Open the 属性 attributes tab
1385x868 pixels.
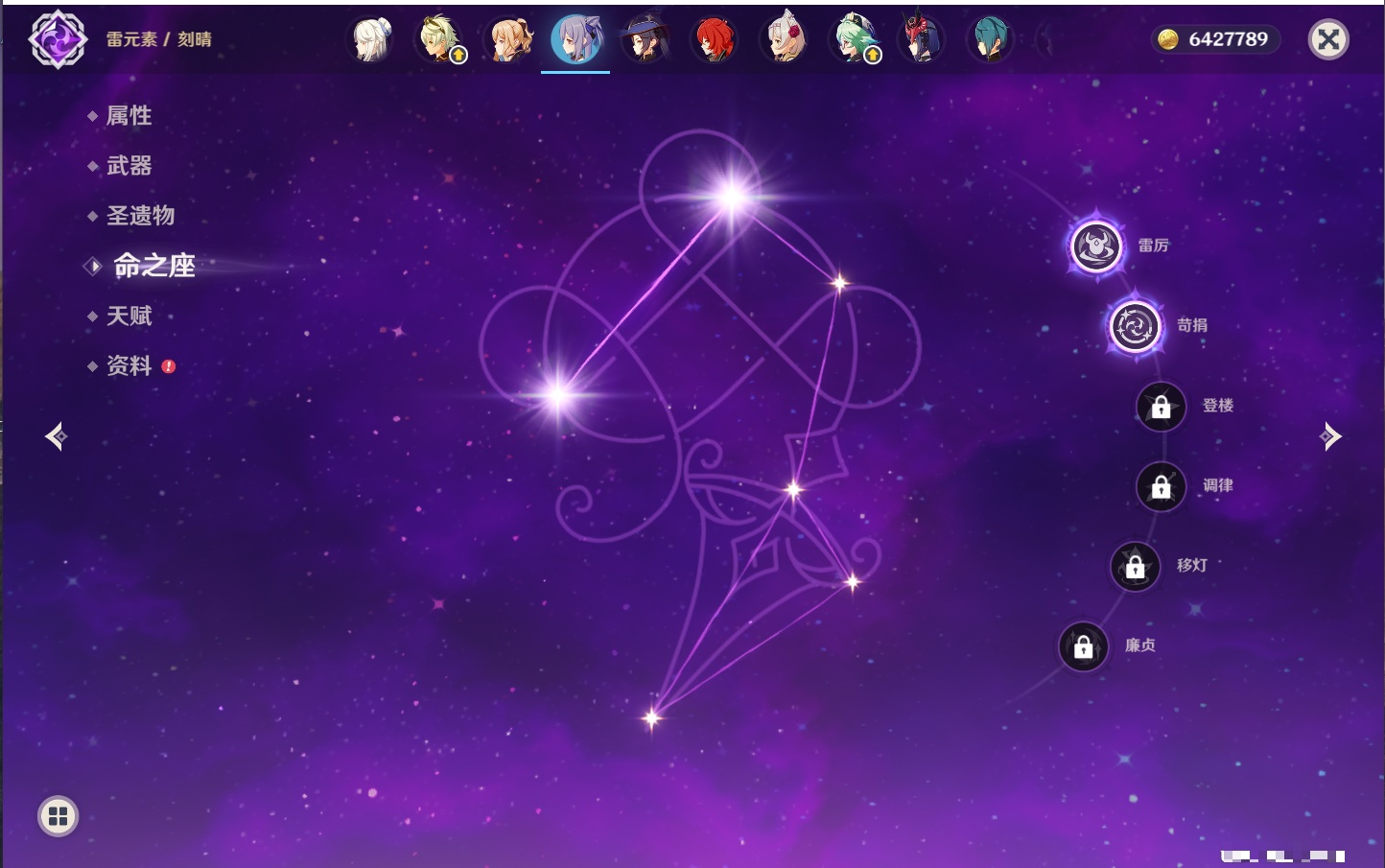click(x=129, y=116)
